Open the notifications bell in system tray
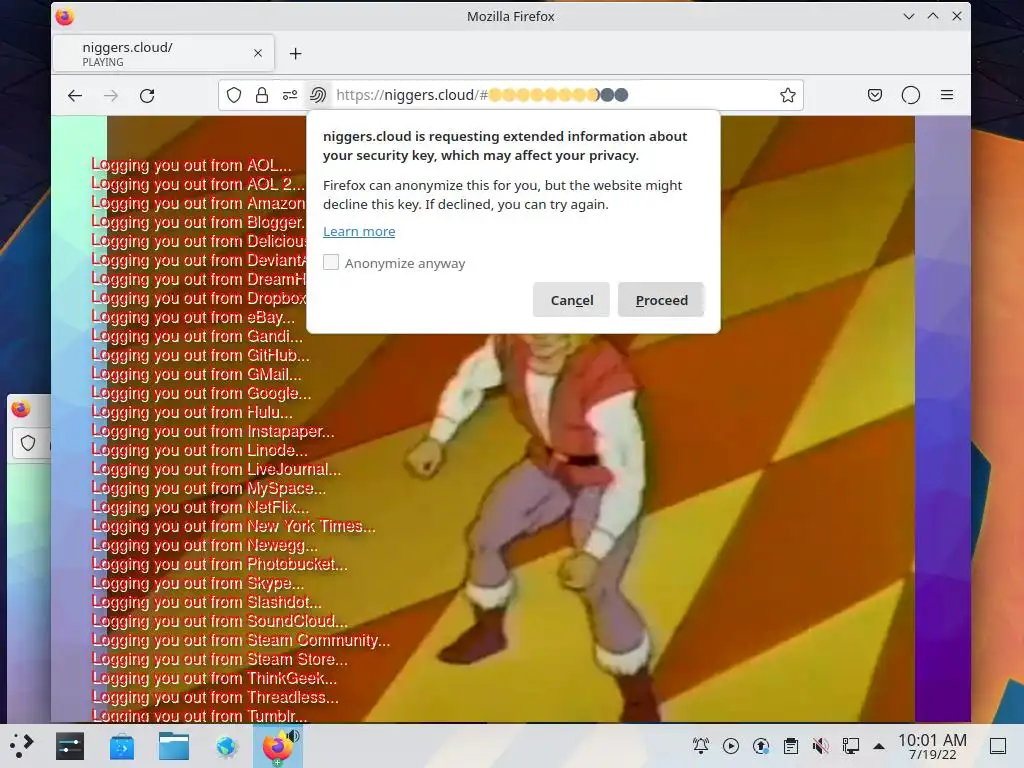 click(701, 746)
